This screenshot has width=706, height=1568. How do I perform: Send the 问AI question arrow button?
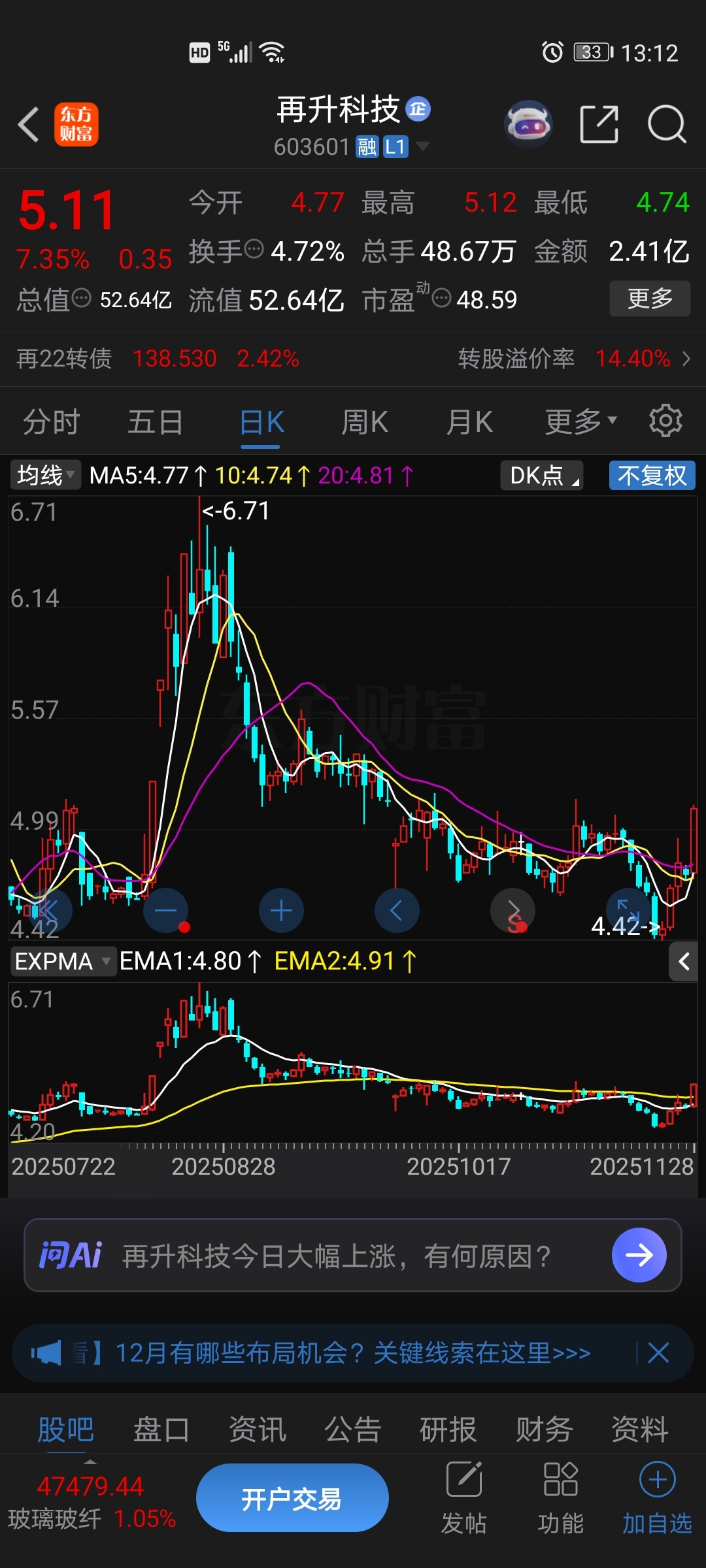click(639, 1254)
